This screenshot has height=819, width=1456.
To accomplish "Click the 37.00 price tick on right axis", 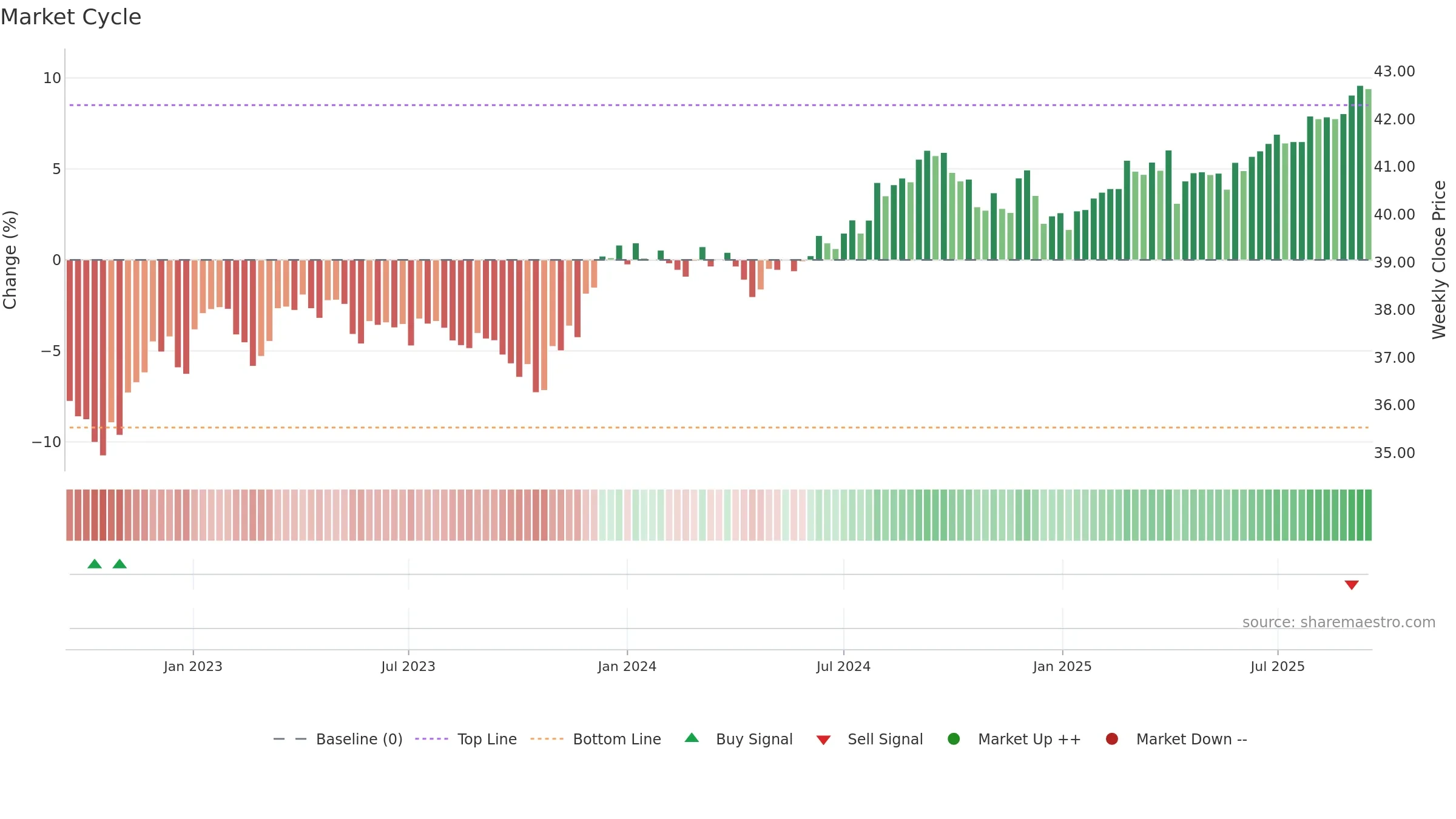I will pos(1395,357).
